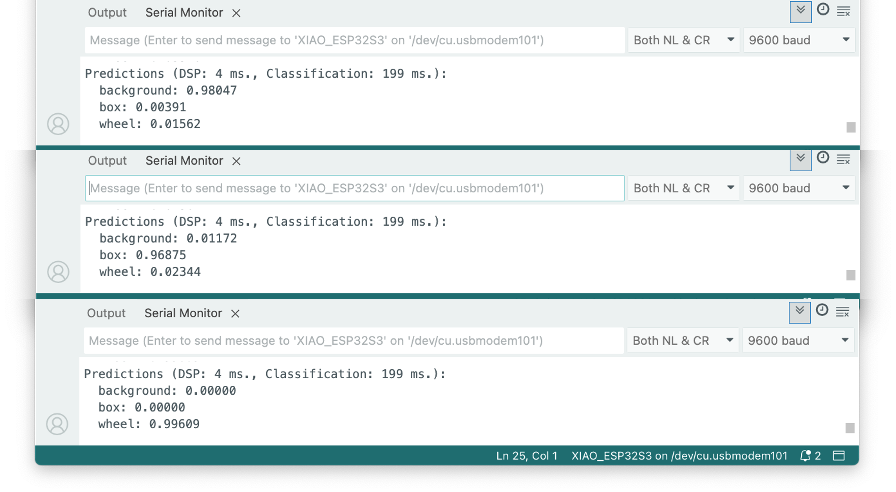Click XIAO_ESP32S3 board port in status bar
Viewport: 896px width, 492px height.
click(x=679, y=456)
